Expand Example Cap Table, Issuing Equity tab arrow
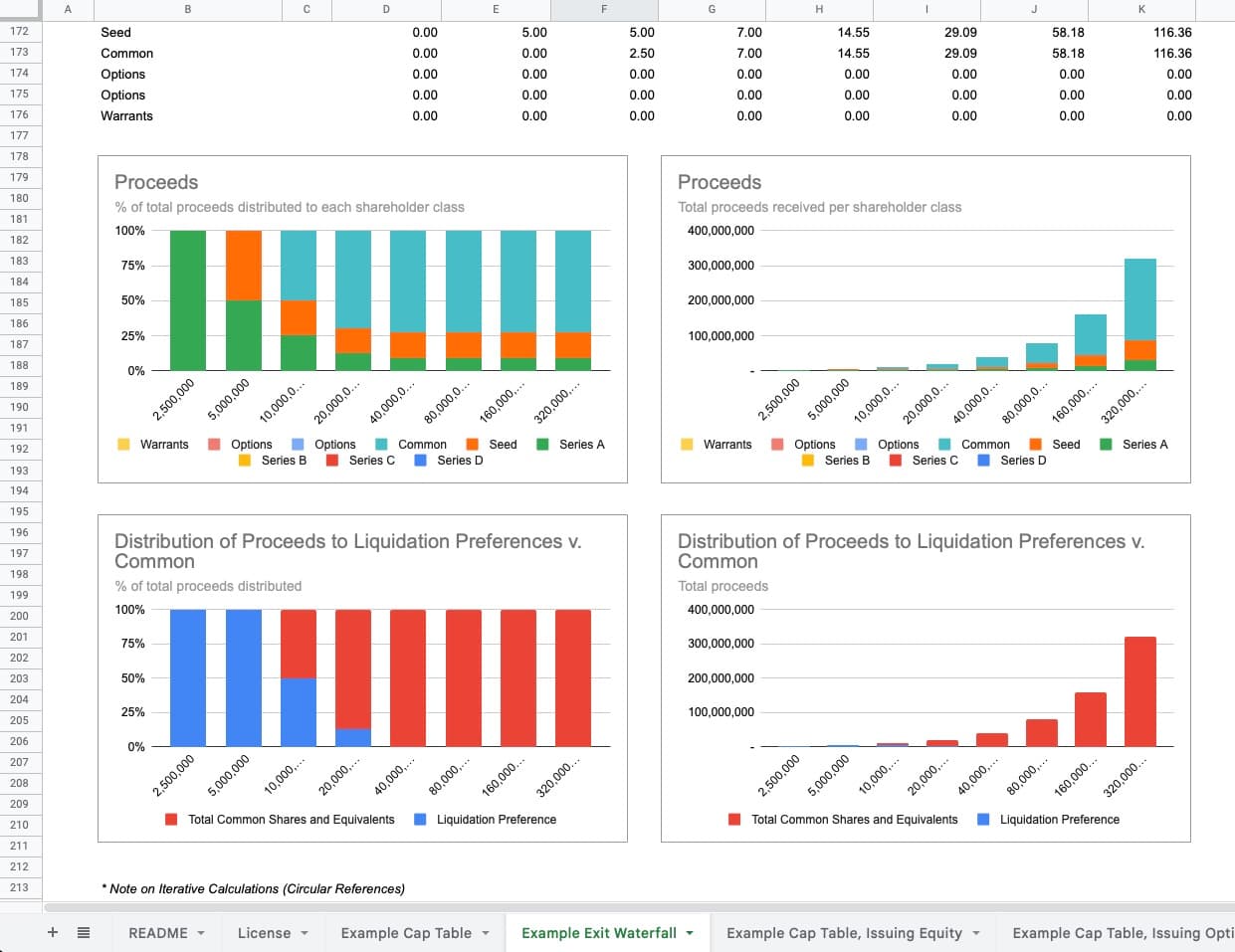1235x952 pixels. [976, 933]
